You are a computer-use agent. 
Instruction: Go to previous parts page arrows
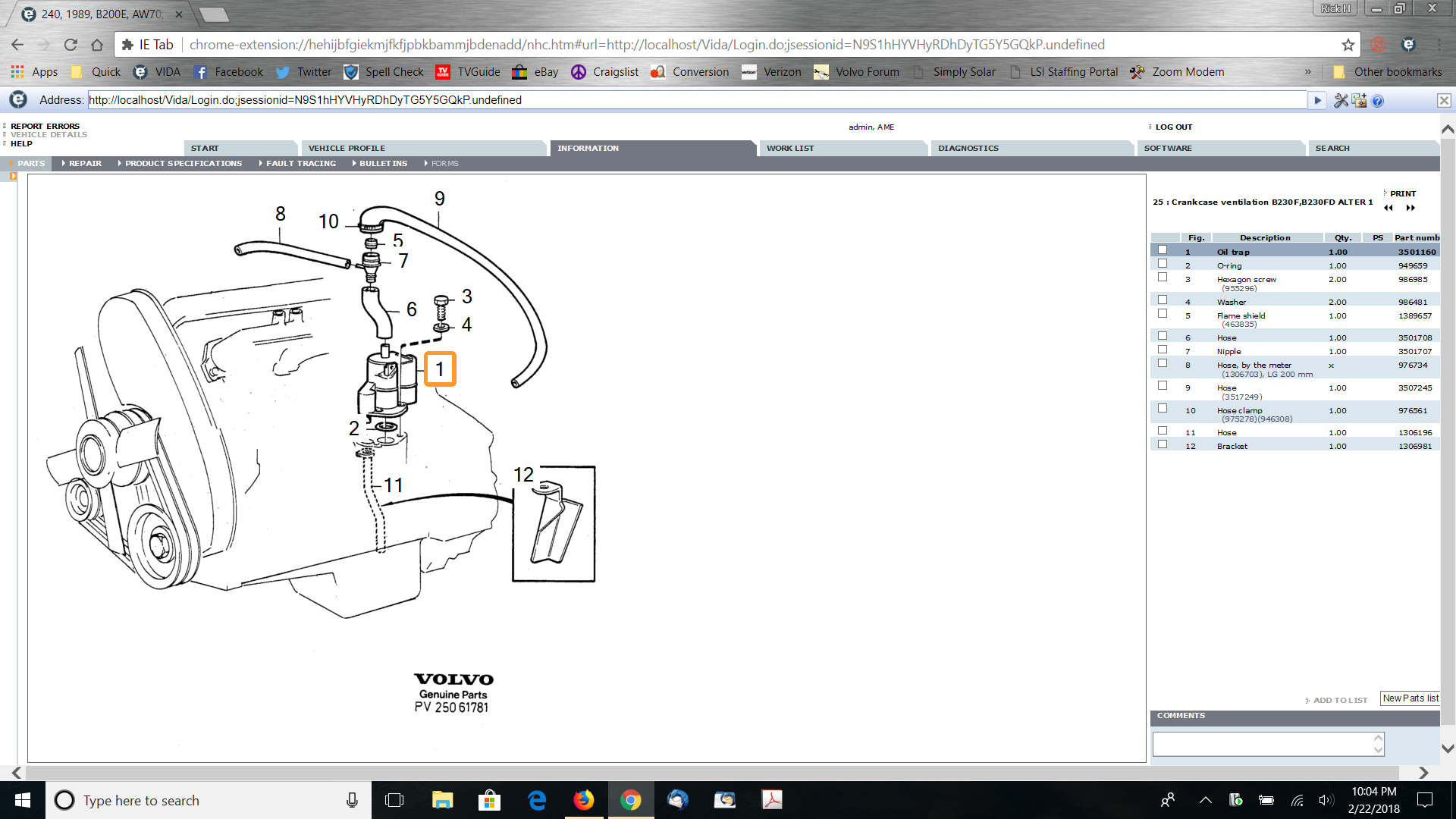tap(1389, 208)
